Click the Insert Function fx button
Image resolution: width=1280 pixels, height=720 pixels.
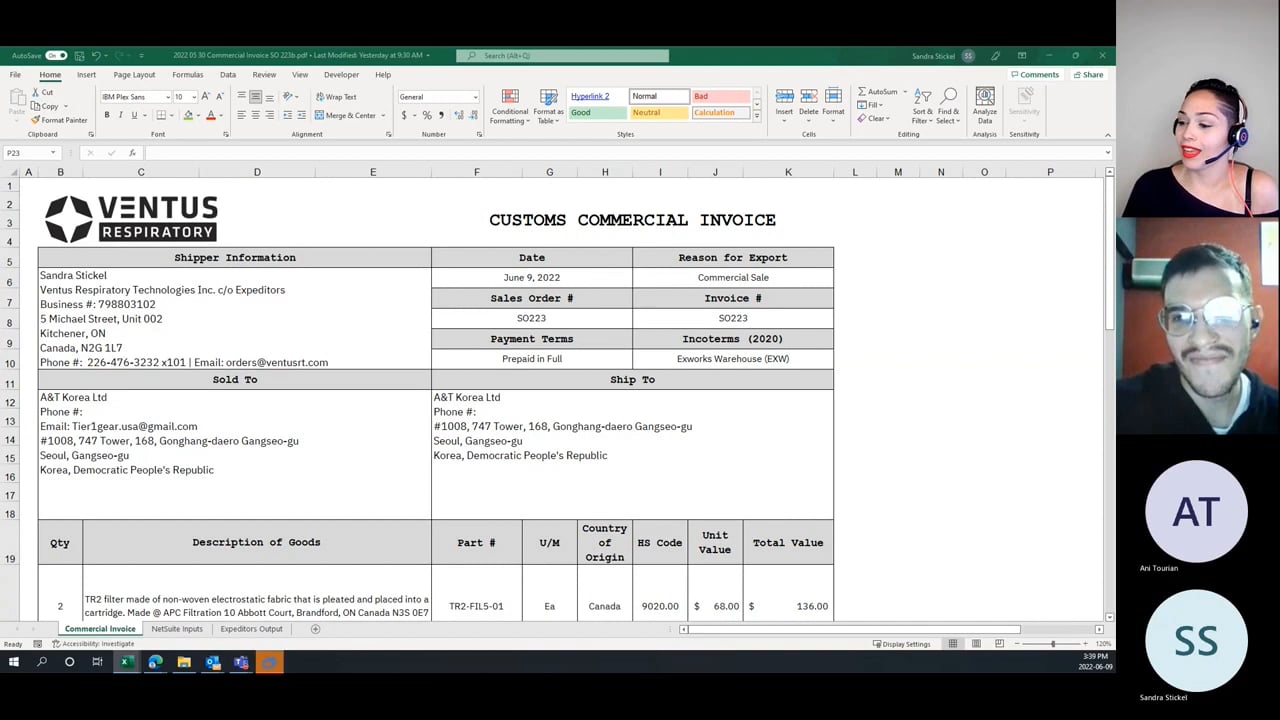point(132,153)
